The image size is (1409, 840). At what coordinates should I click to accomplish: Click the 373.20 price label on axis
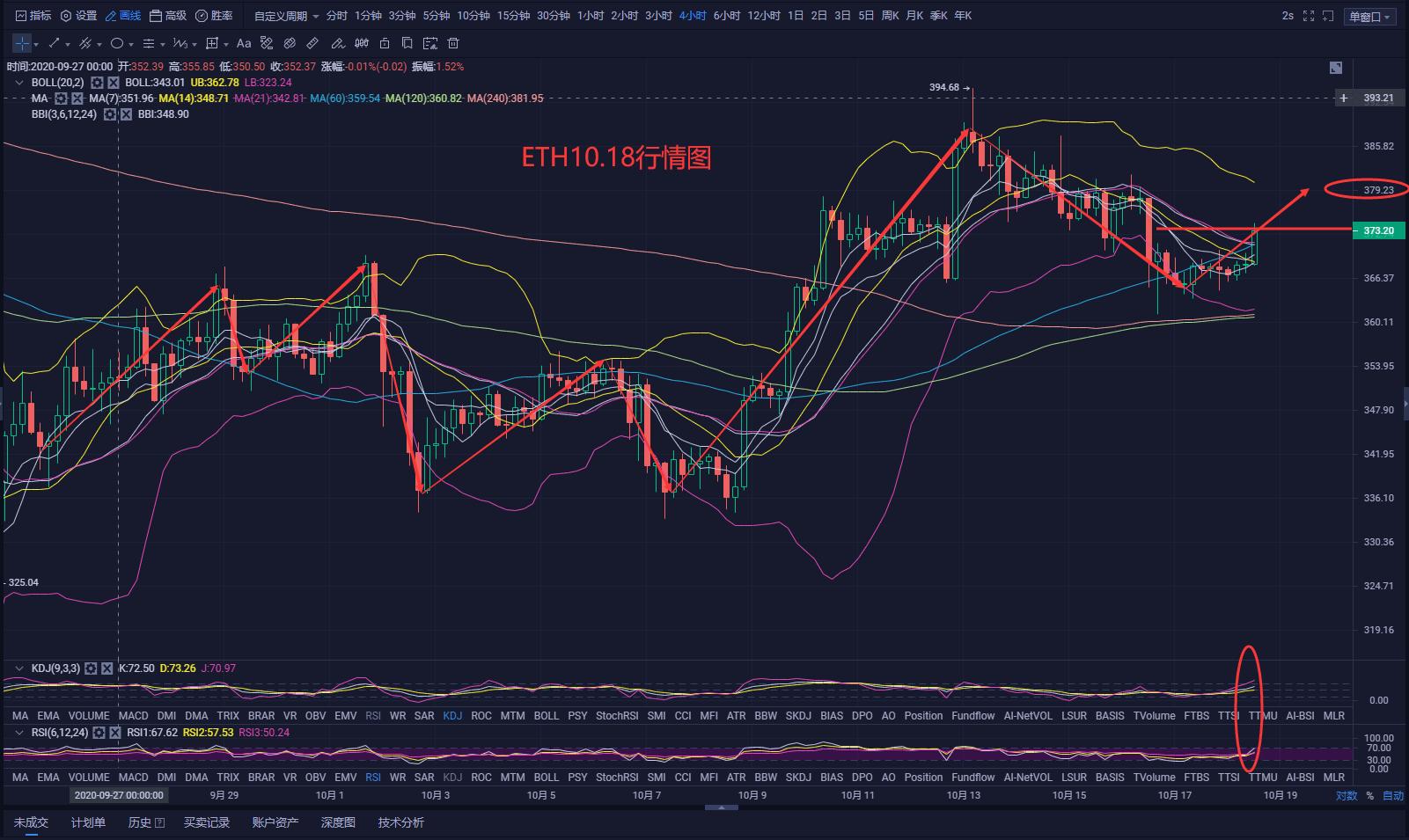pos(1378,231)
